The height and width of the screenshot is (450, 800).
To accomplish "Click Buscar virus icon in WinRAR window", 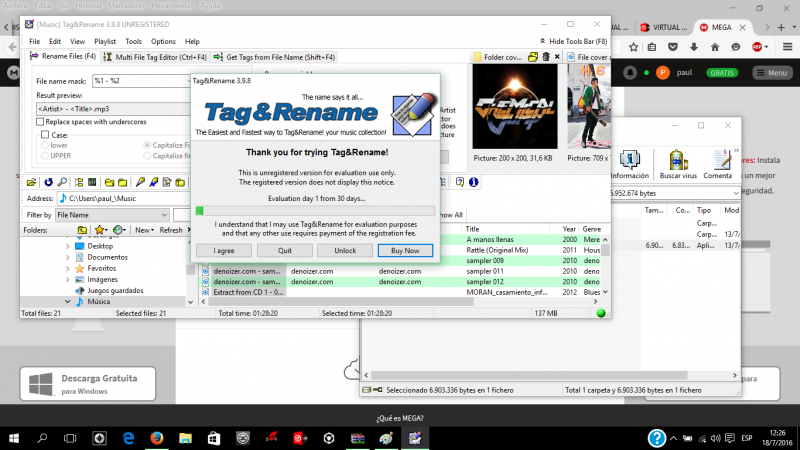I will pyautogui.click(x=678, y=165).
